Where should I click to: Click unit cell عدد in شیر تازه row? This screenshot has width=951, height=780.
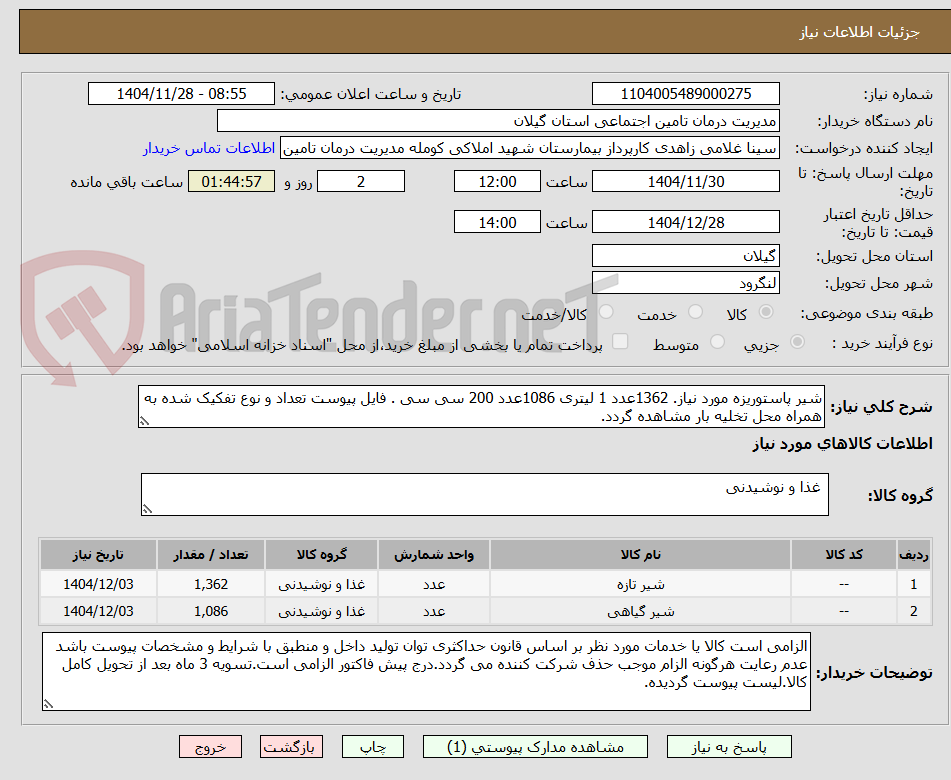pyautogui.click(x=434, y=584)
